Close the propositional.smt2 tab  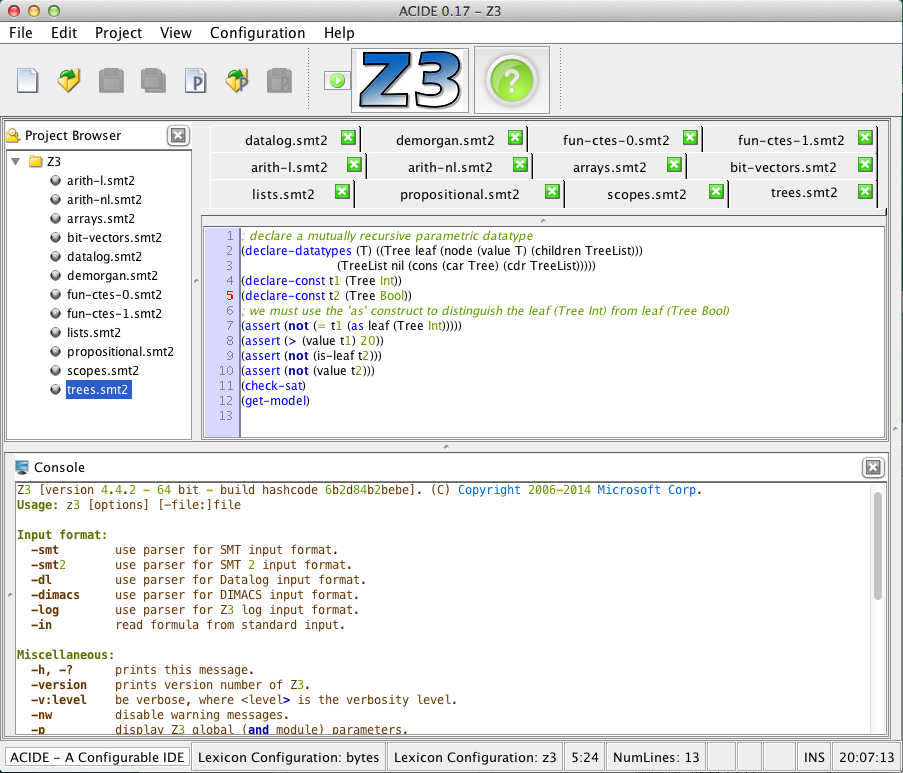point(552,192)
